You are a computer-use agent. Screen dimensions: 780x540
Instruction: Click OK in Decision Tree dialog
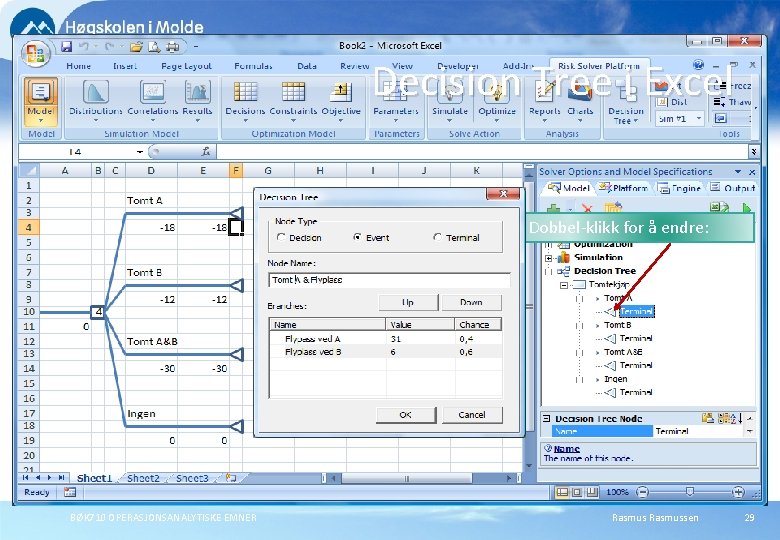406,415
